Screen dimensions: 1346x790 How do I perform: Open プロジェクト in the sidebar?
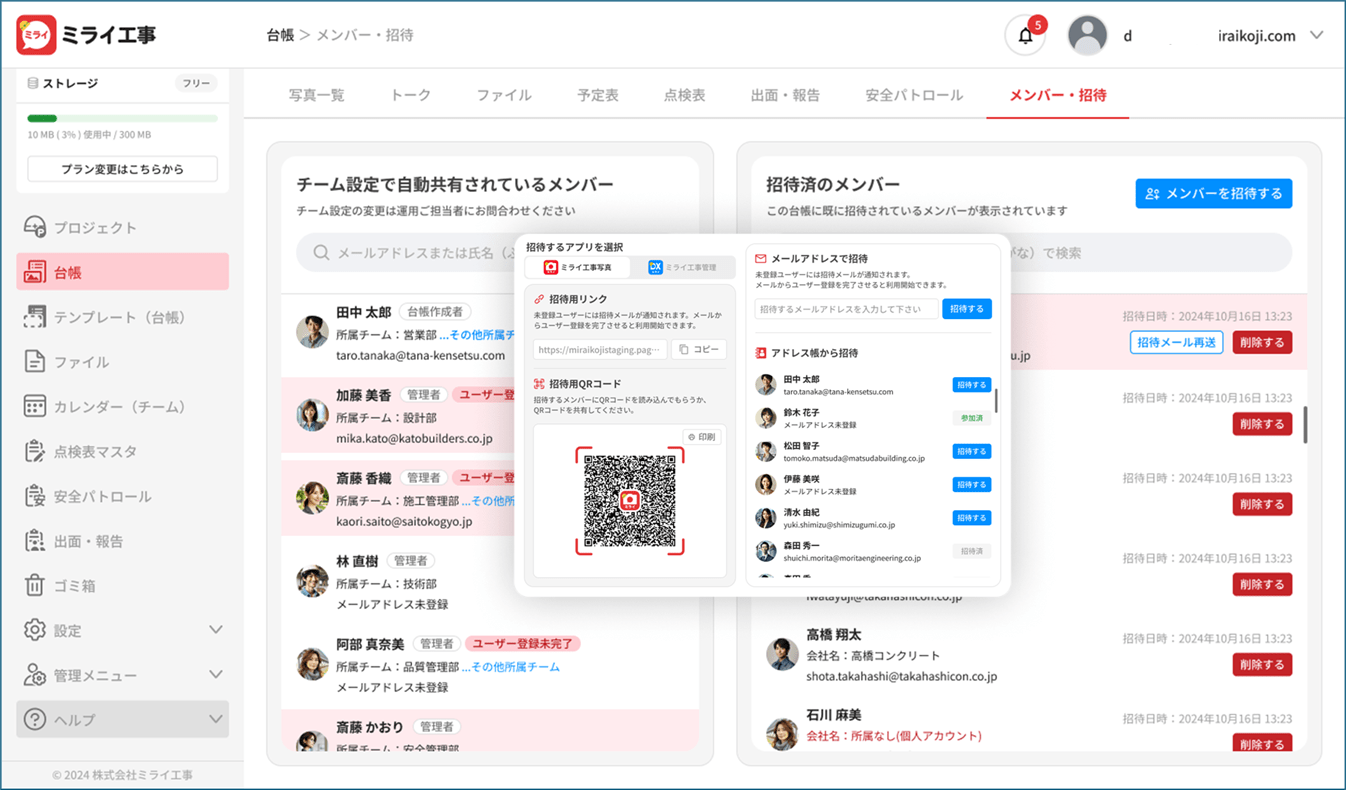point(122,227)
